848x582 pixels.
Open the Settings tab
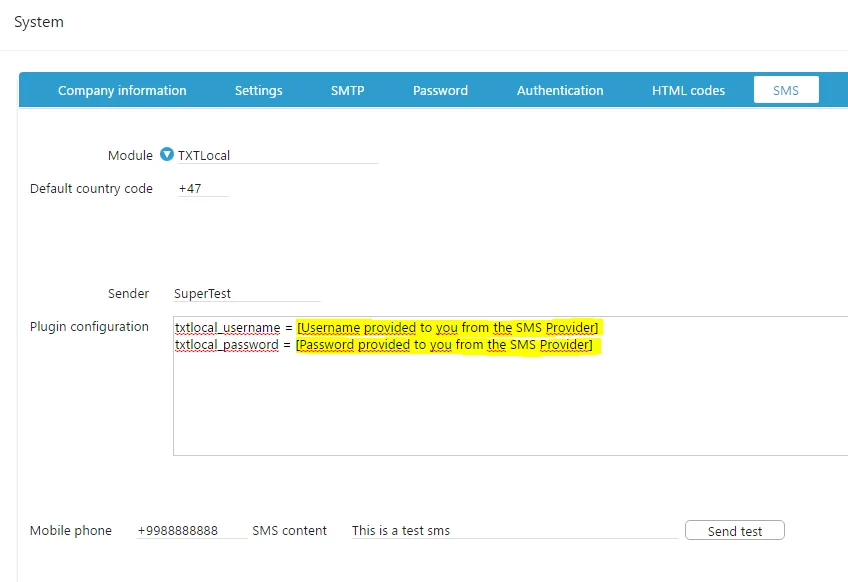pos(259,90)
